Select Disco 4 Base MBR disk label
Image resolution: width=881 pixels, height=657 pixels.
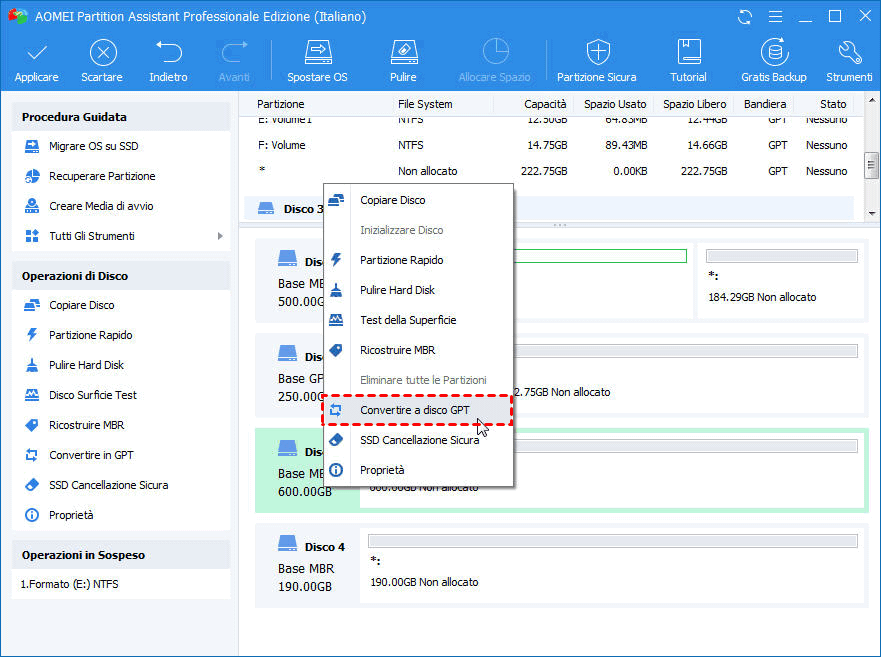tap(307, 566)
